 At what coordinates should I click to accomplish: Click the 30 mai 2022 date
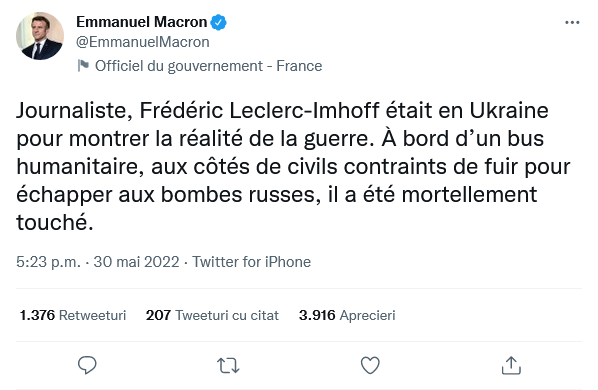[x=136, y=262]
